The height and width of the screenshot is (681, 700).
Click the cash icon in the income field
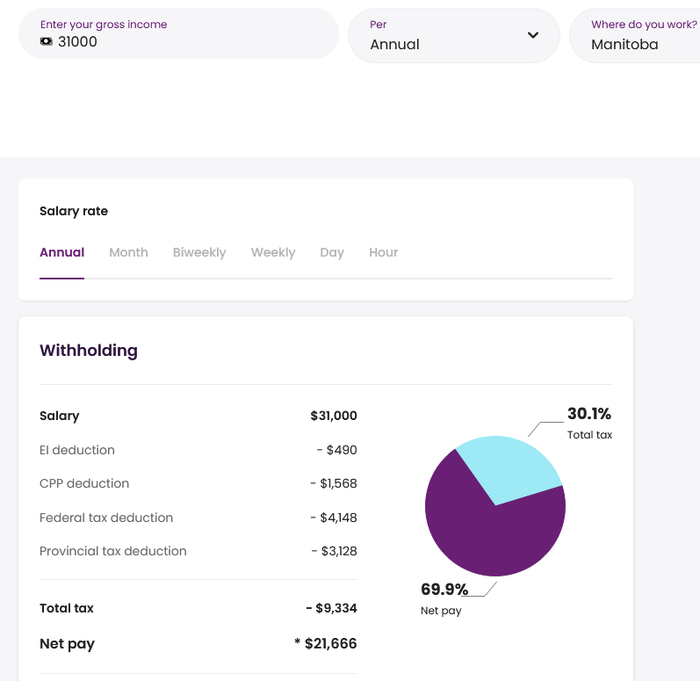pos(46,42)
